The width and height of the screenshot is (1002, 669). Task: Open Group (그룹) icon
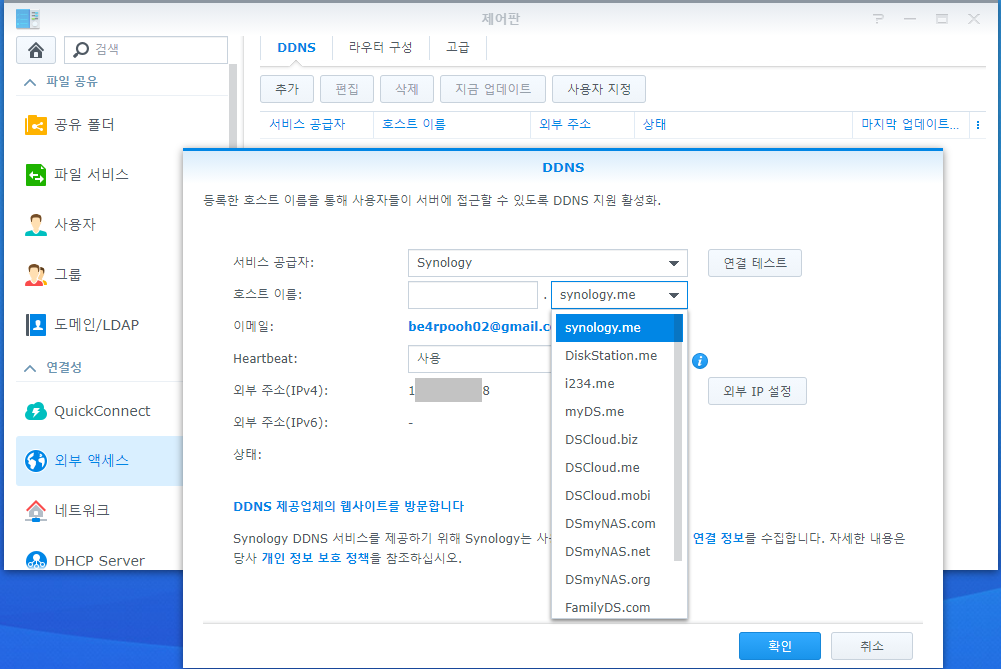tap(36, 275)
